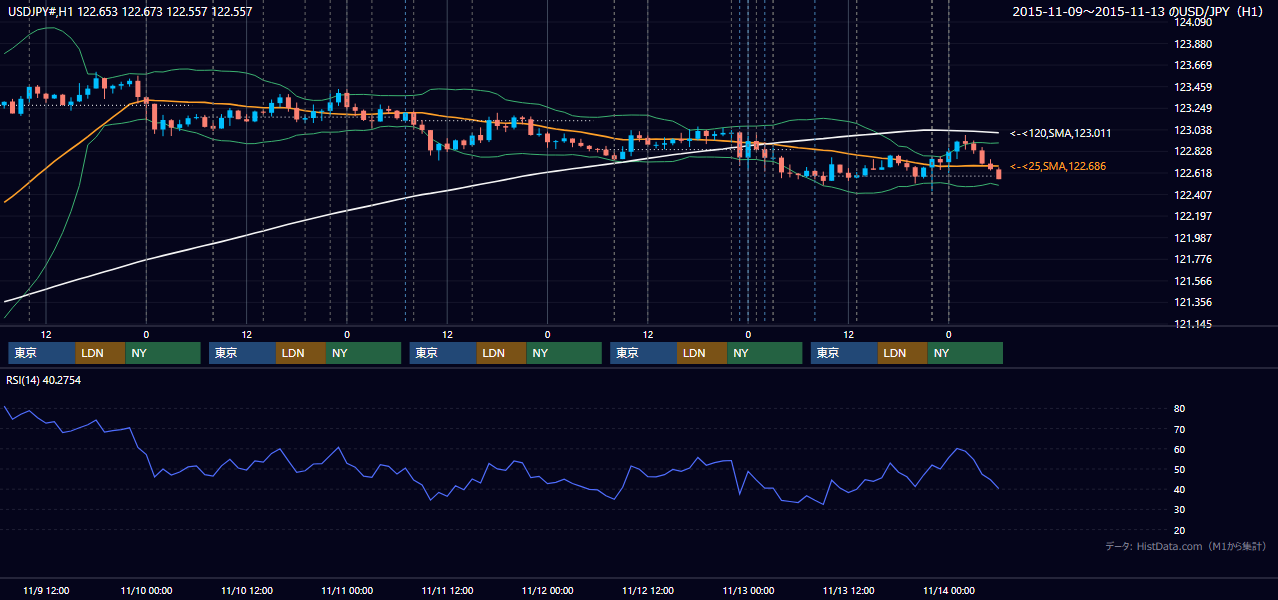Click the USDJPY#,H1 chart title text
This screenshot has width=1278, height=600.
pos(129,12)
